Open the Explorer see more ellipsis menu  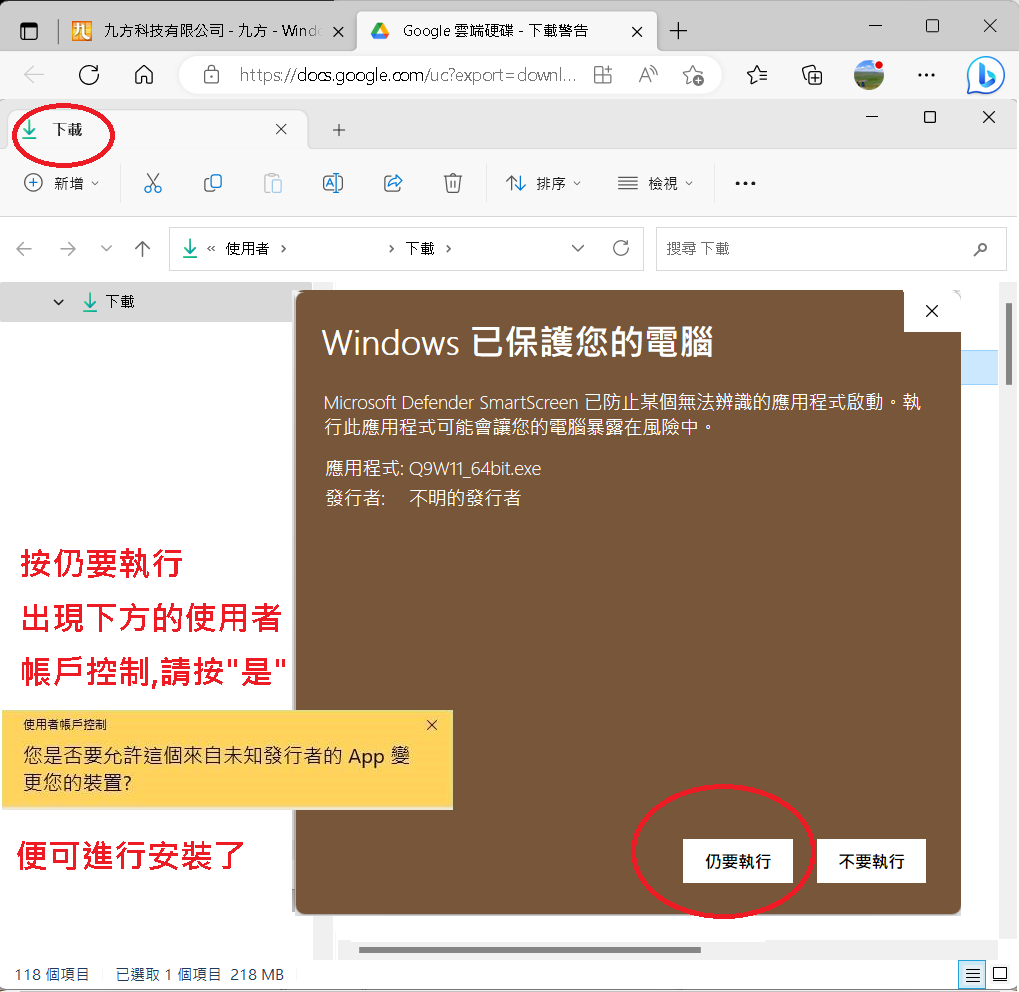click(x=745, y=183)
